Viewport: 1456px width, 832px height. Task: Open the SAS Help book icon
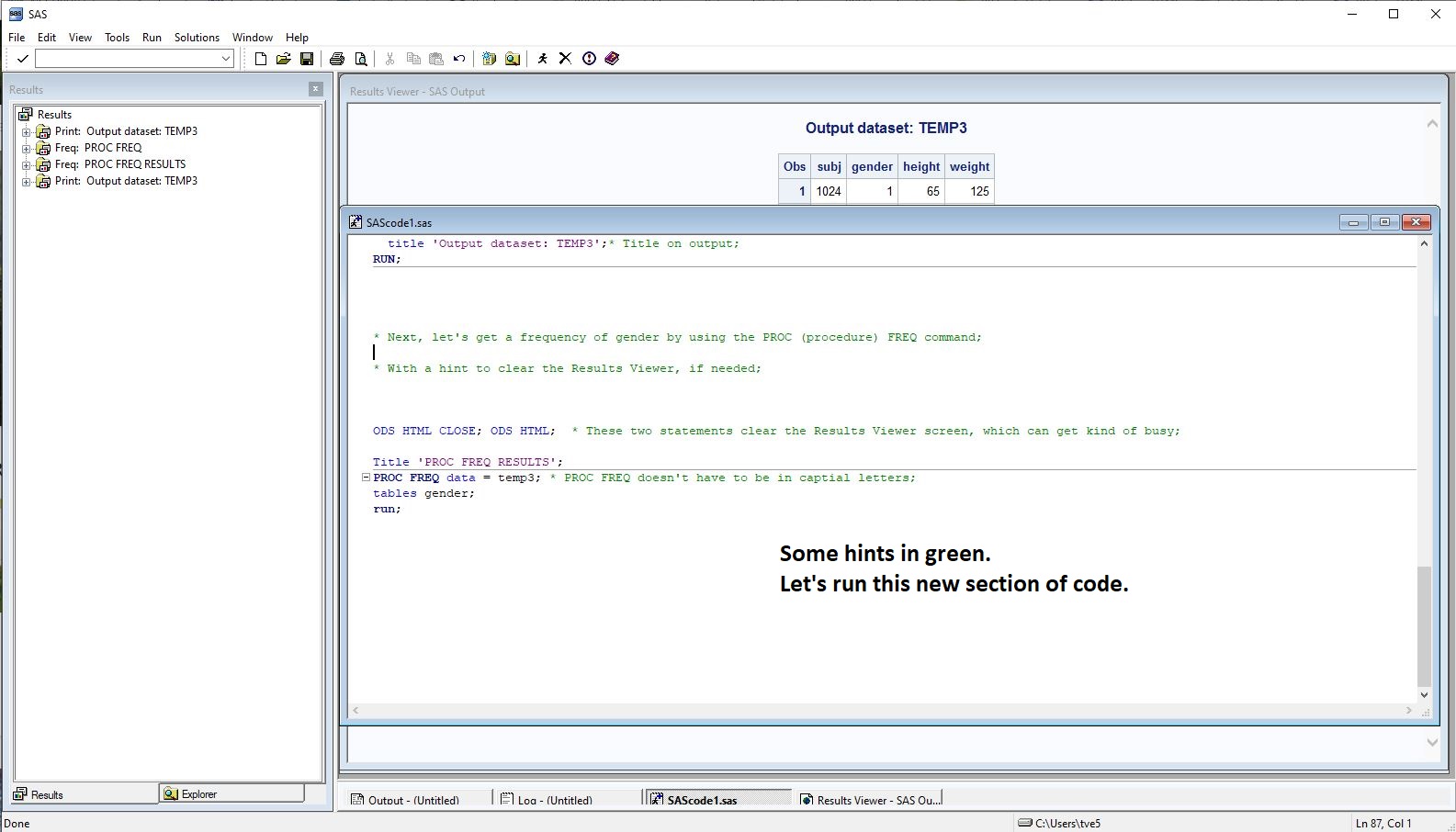click(612, 59)
